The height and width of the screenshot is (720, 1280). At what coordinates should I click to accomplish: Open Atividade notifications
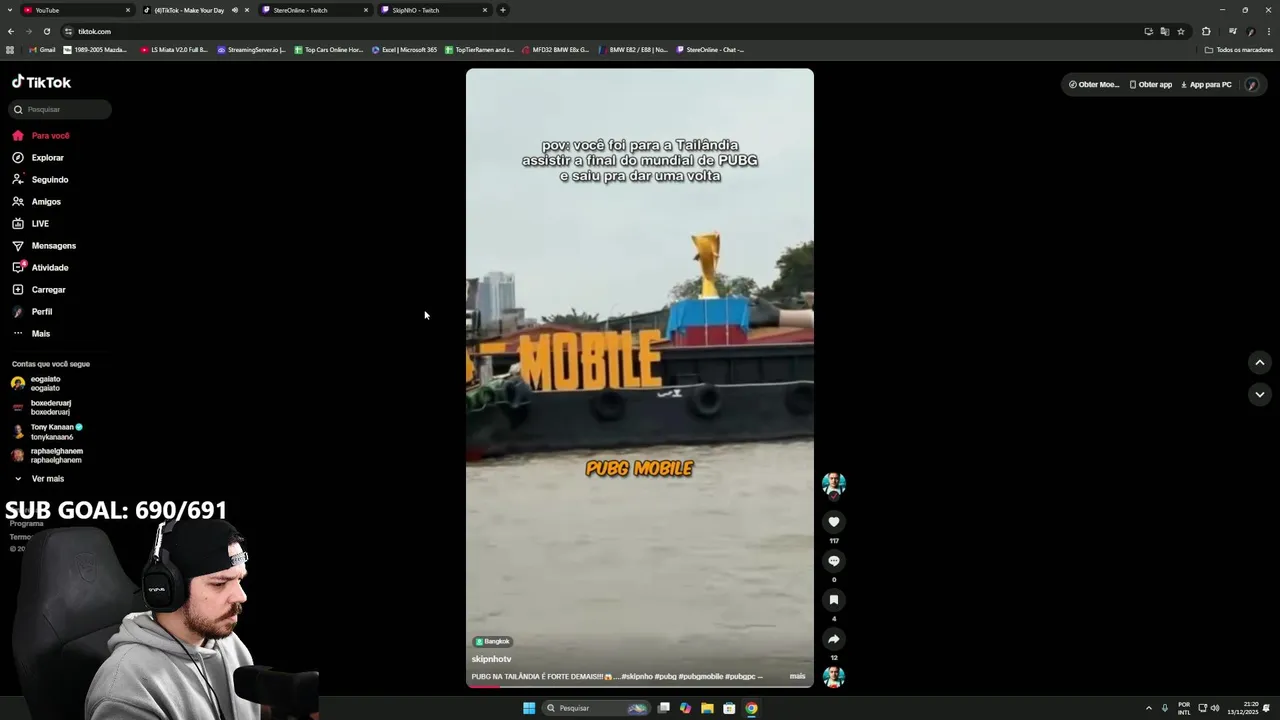[x=40, y=268]
